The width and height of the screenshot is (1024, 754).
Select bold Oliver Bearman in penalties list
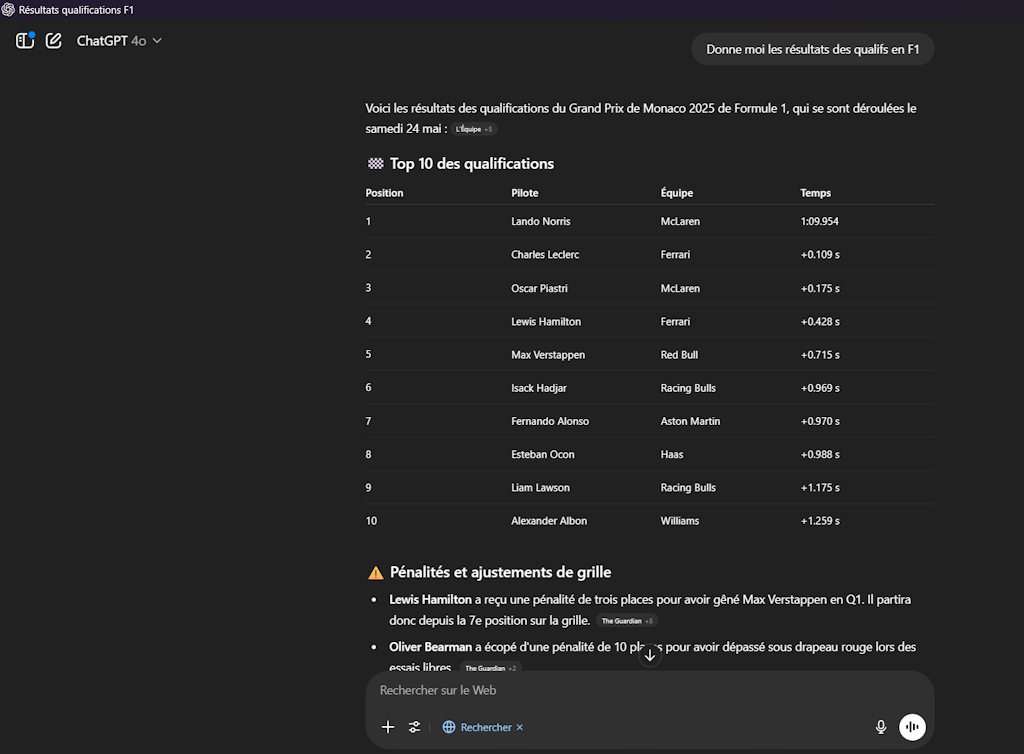[x=430, y=647]
